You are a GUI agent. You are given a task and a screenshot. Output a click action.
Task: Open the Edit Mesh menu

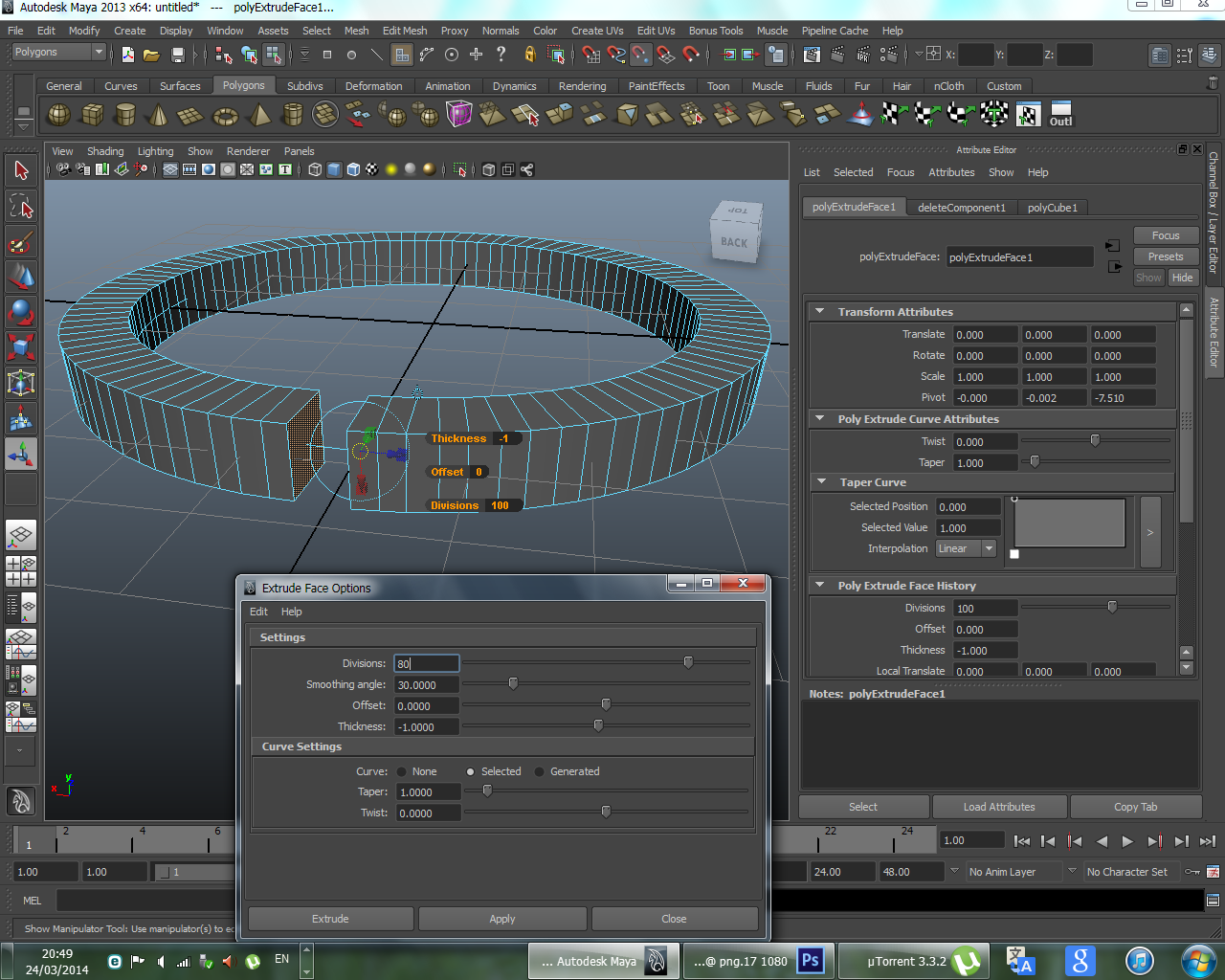pos(404,31)
